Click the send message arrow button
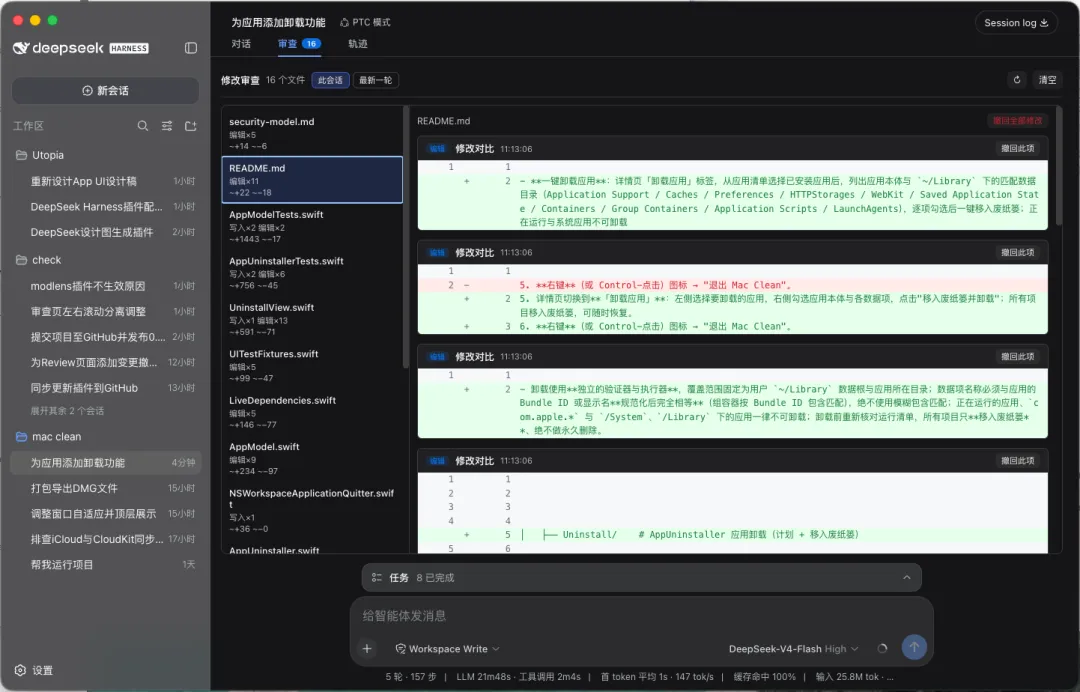The image size is (1080, 692). (x=914, y=647)
